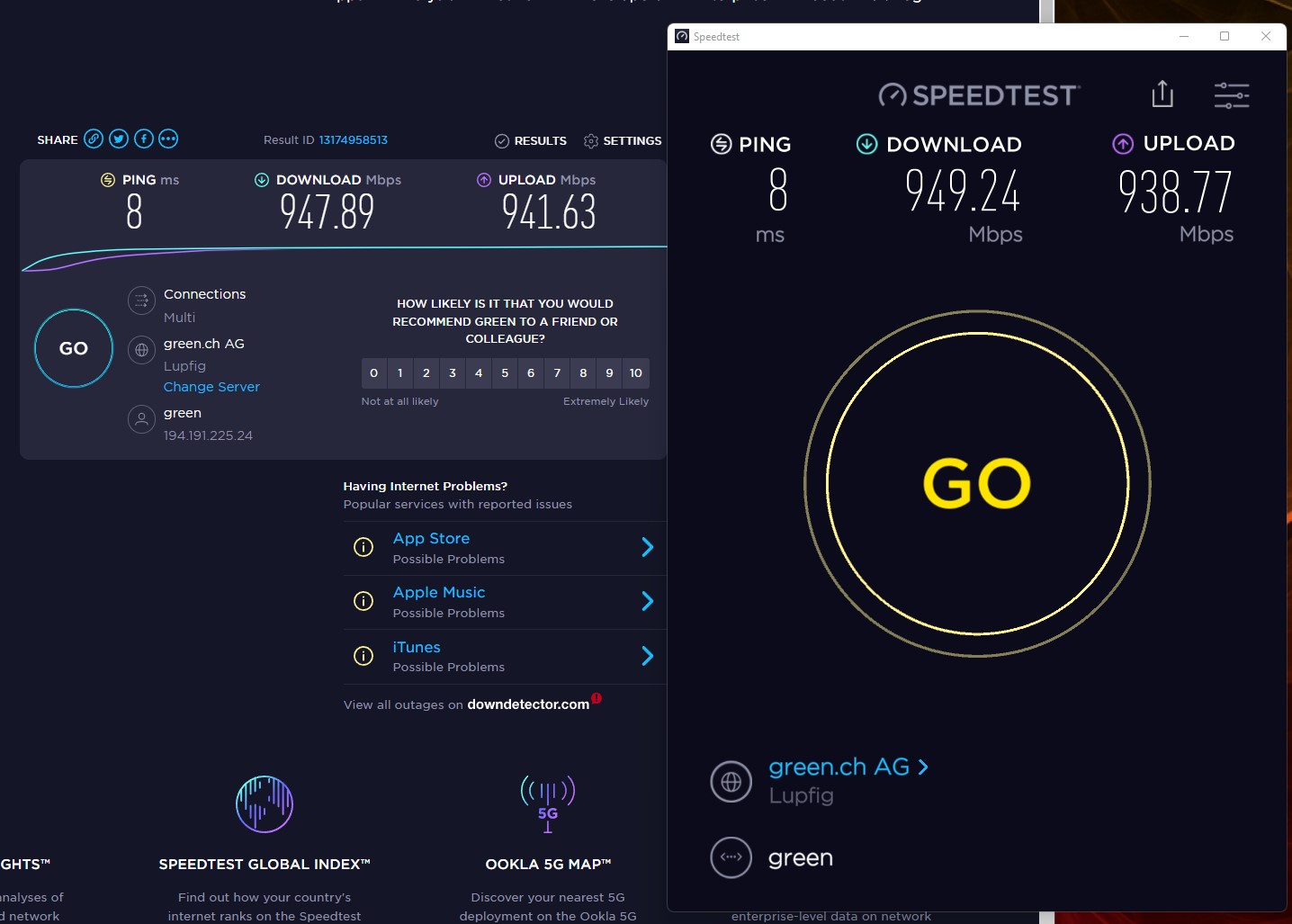Click the server globe icon in the Speedtest app
The width and height of the screenshot is (1292, 924).
point(731,782)
